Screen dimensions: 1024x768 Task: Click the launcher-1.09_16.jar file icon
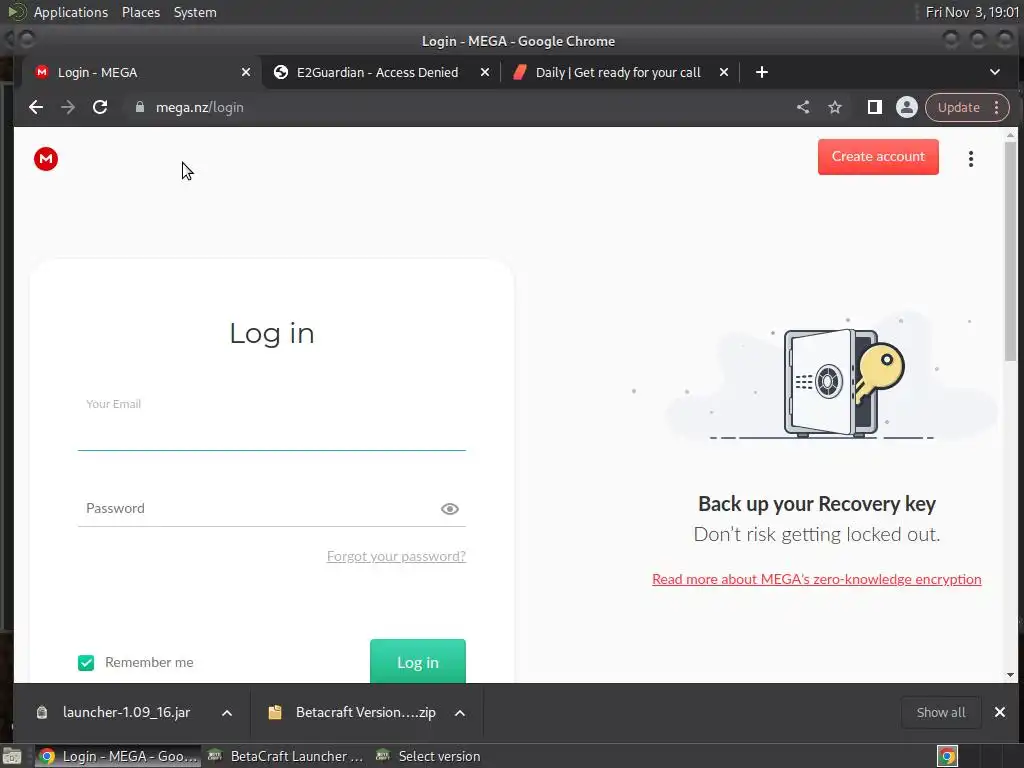point(42,712)
